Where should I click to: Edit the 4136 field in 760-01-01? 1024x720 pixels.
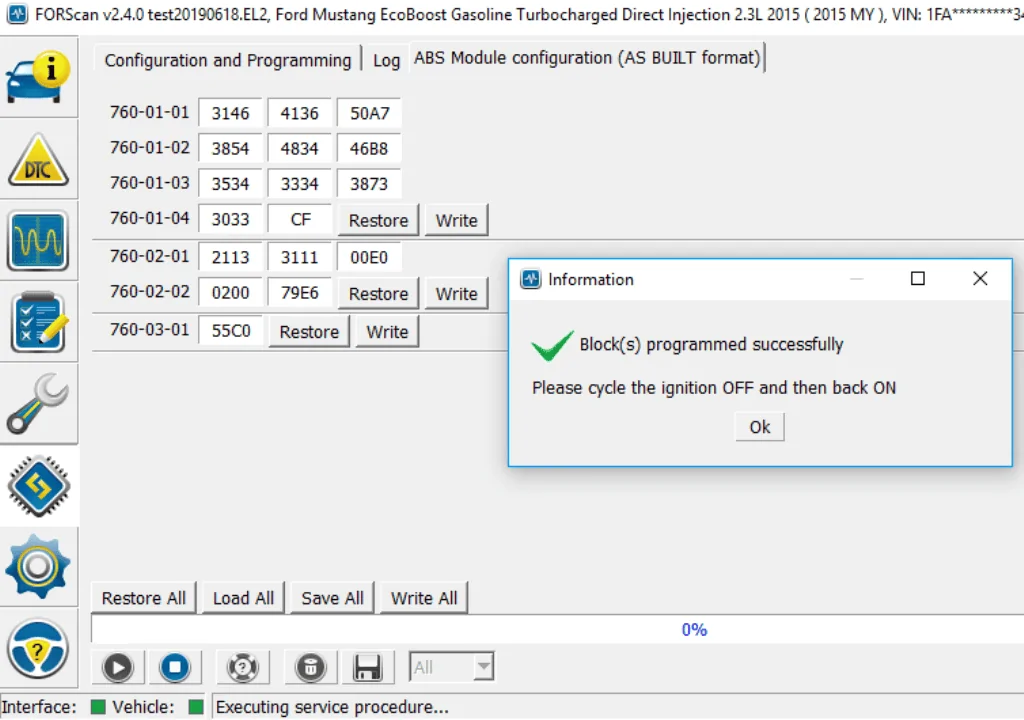(300, 113)
